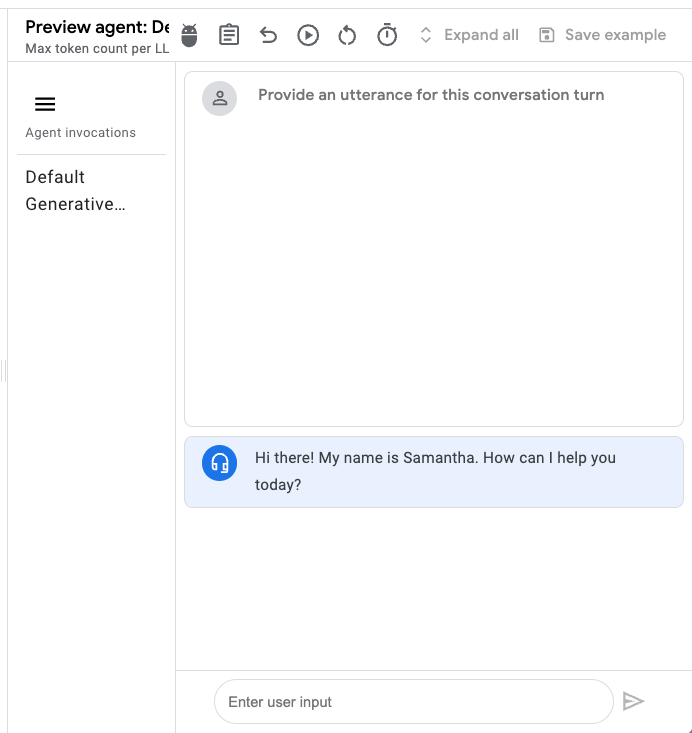Open the clipboard notes icon
Image resolution: width=692 pixels, height=733 pixels.
[x=229, y=35]
